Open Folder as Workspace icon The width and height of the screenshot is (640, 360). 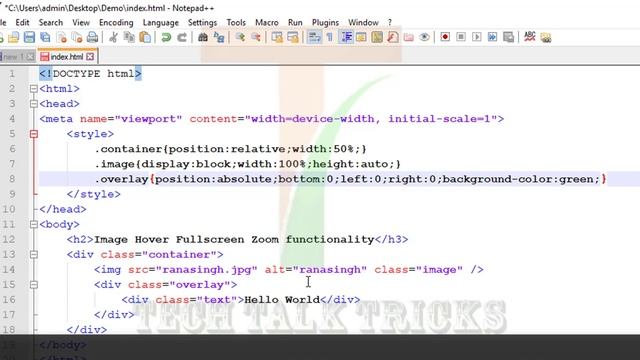pos(409,38)
